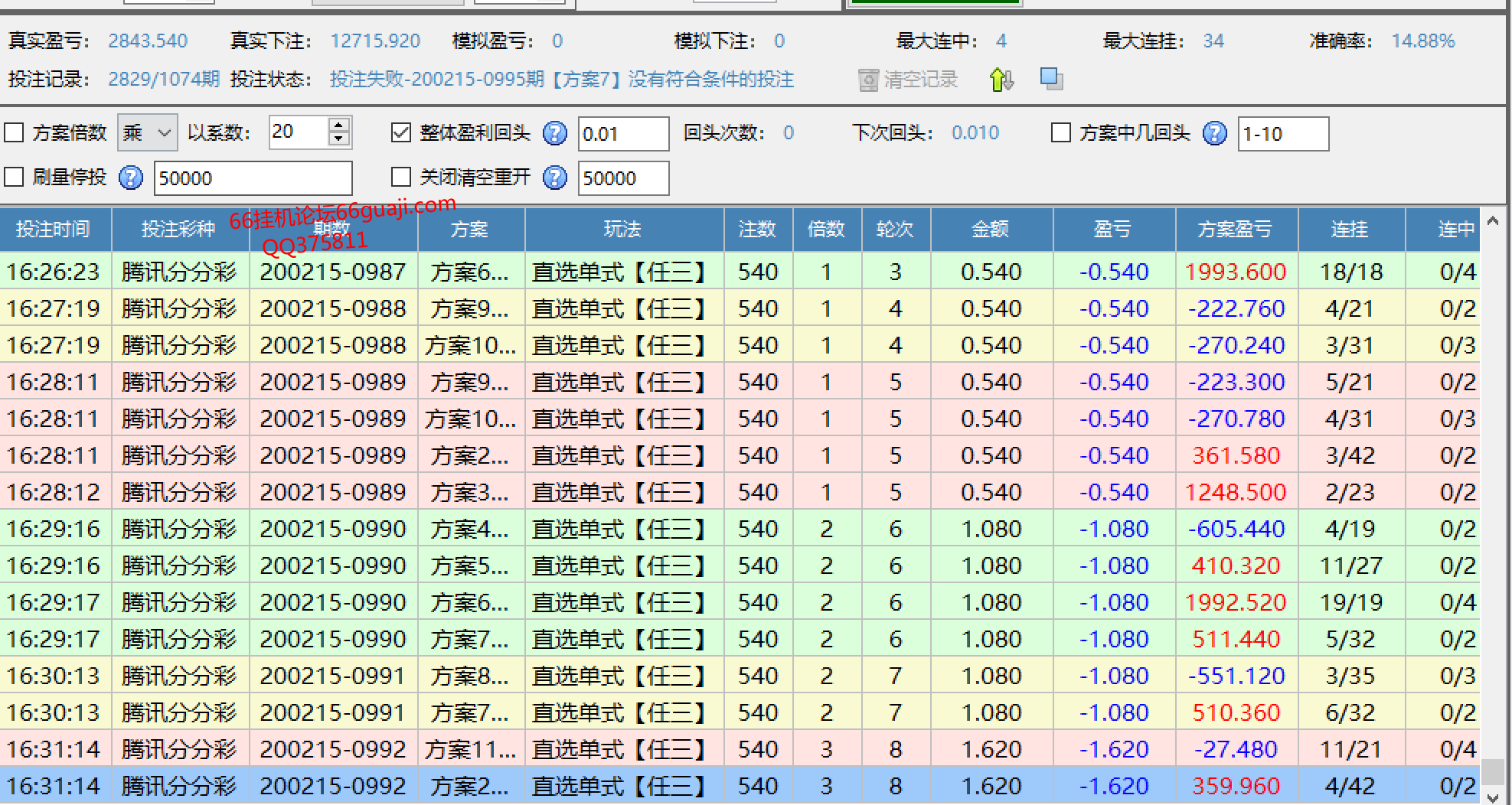Click the -551.120 plan profit cell
Image resolution: width=1512 pixels, height=805 pixels.
tap(1236, 676)
